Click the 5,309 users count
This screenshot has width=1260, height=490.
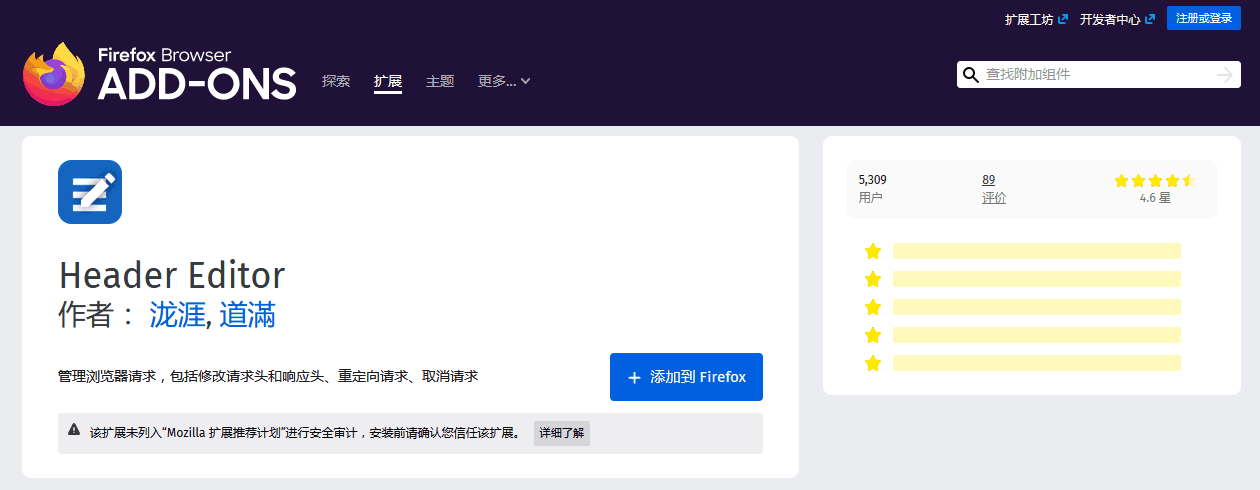[x=872, y=180]
